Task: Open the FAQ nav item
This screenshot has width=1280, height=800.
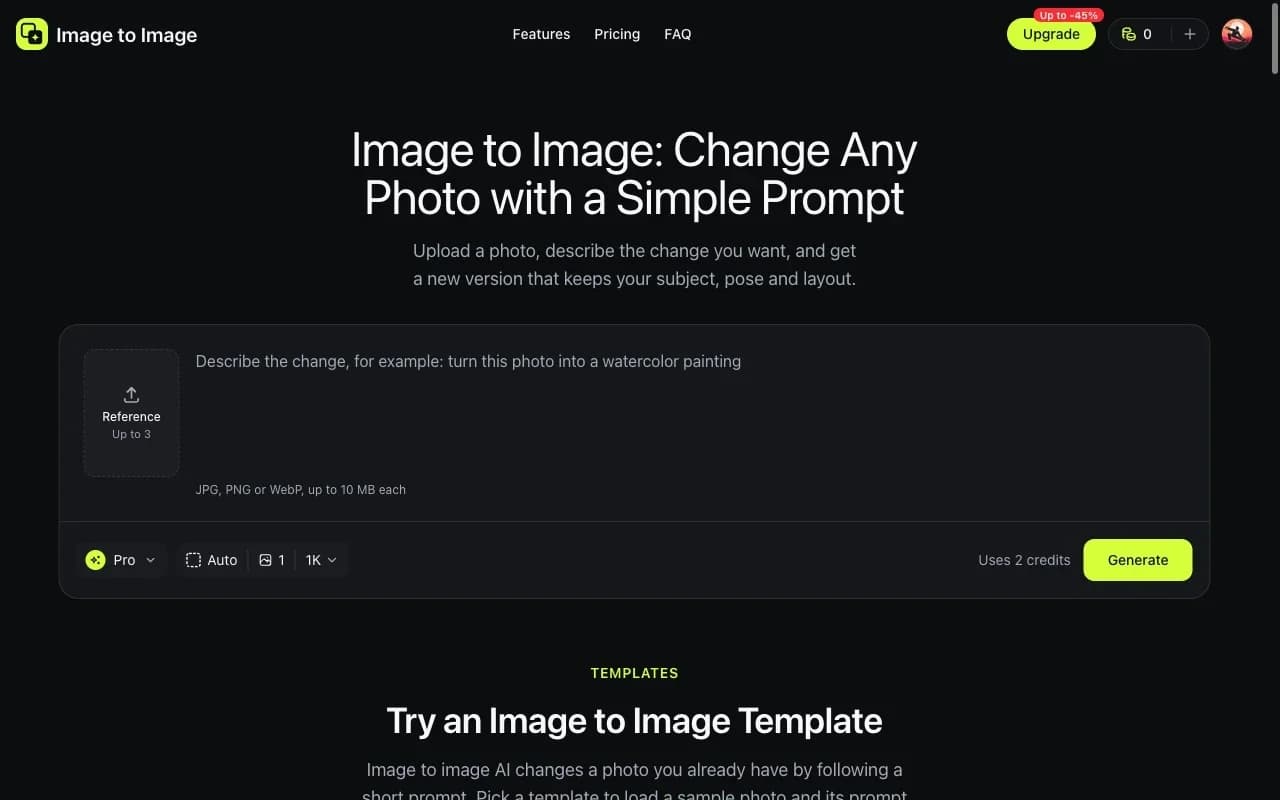Action: 677,34
